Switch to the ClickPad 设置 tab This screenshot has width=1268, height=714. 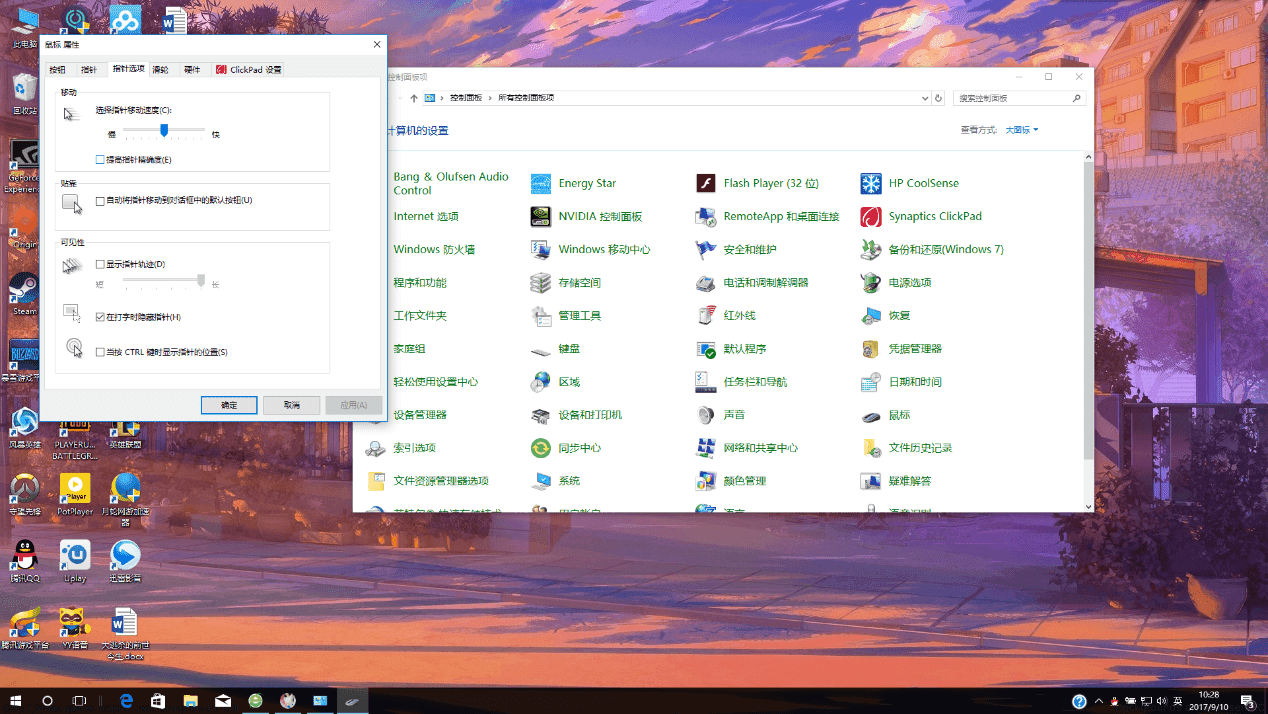[x=249, y=70]
